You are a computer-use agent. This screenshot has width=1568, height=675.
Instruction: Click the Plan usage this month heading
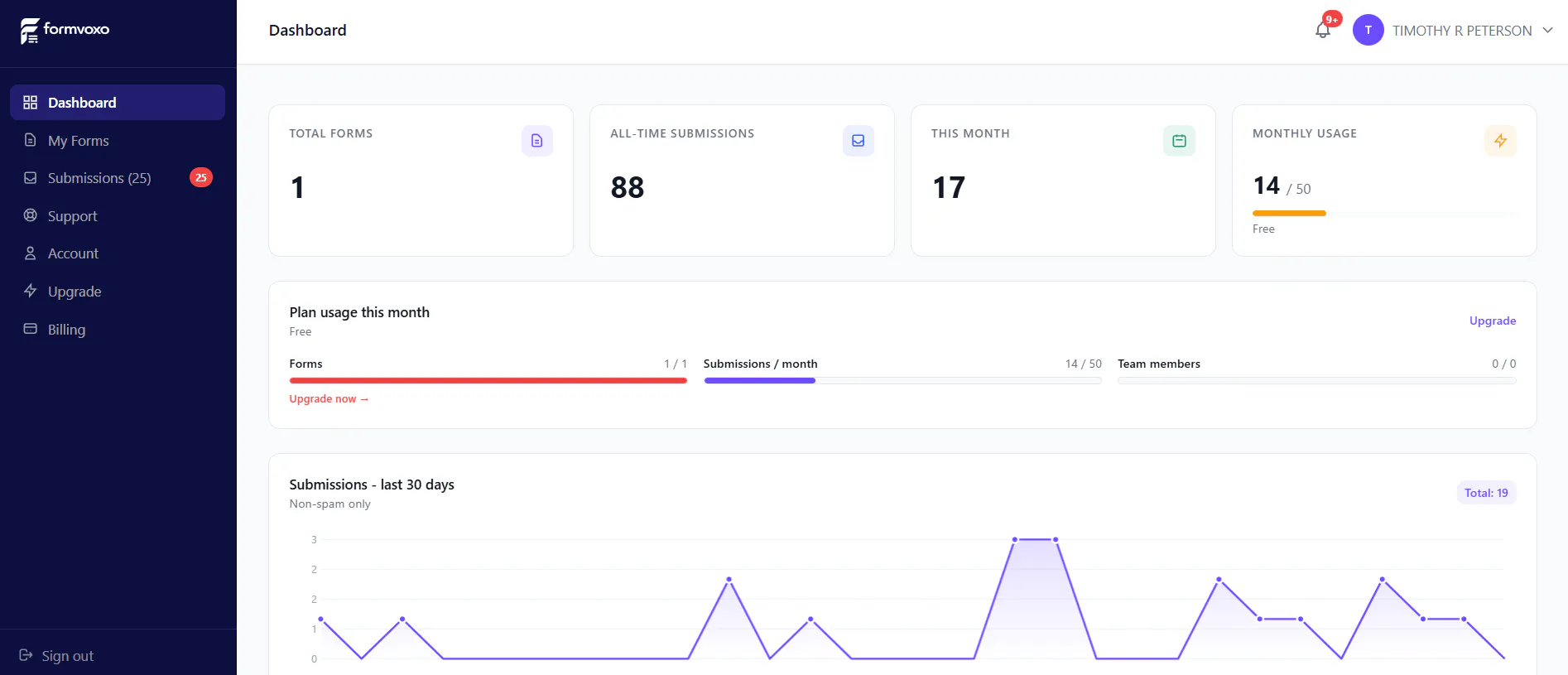click(x=359, y=312)
